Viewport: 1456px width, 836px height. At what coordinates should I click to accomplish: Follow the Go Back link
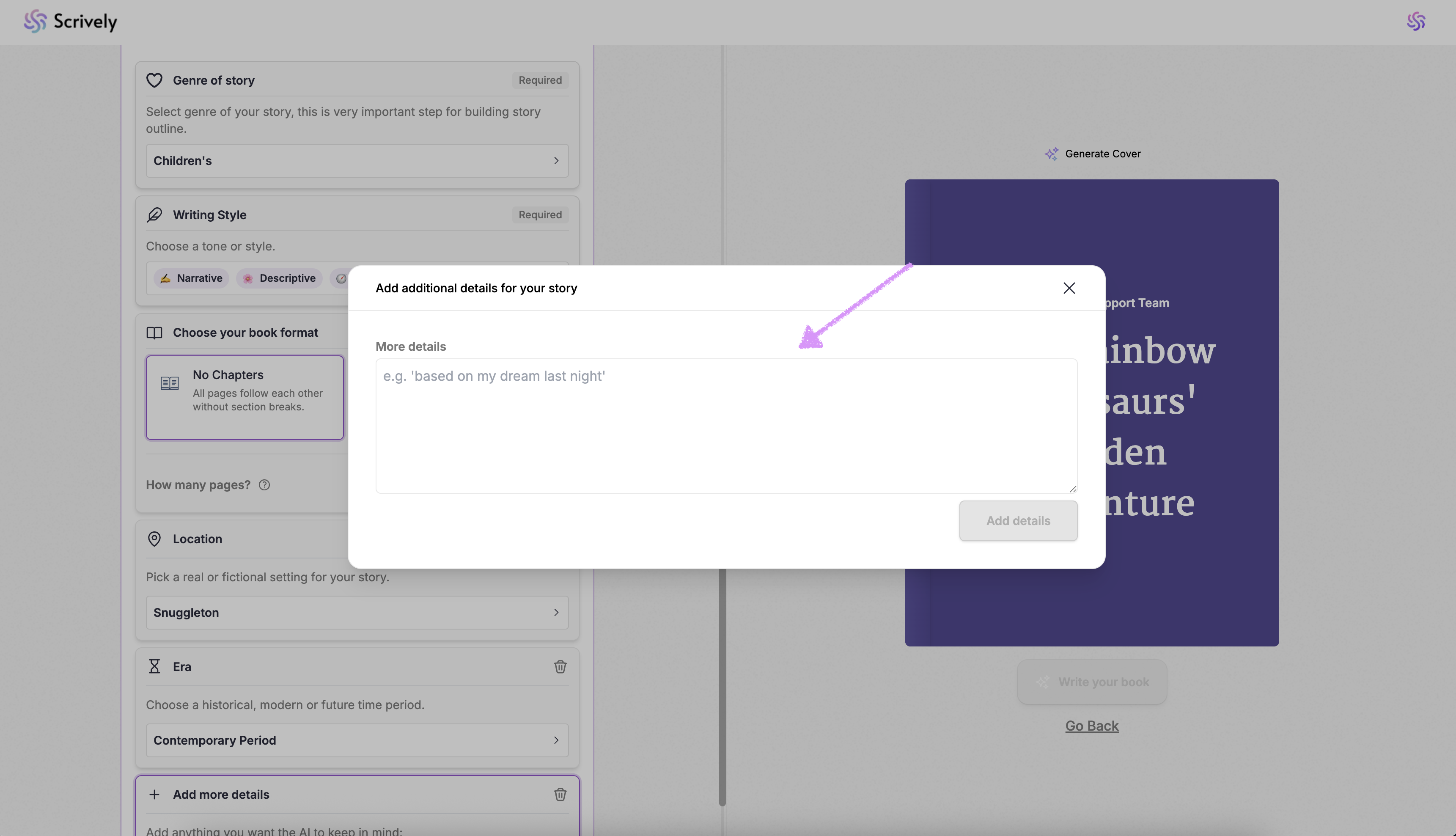[x=1091, y=726]
